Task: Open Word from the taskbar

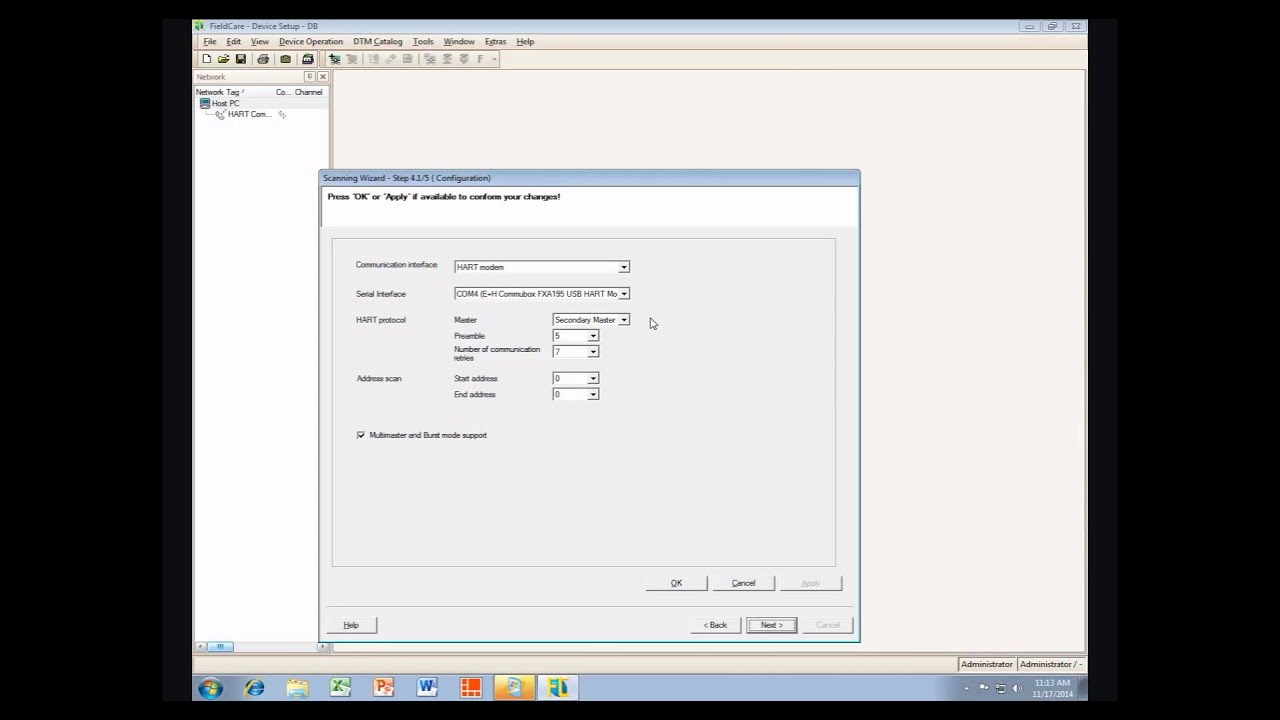Action: (x=427, y=688)
